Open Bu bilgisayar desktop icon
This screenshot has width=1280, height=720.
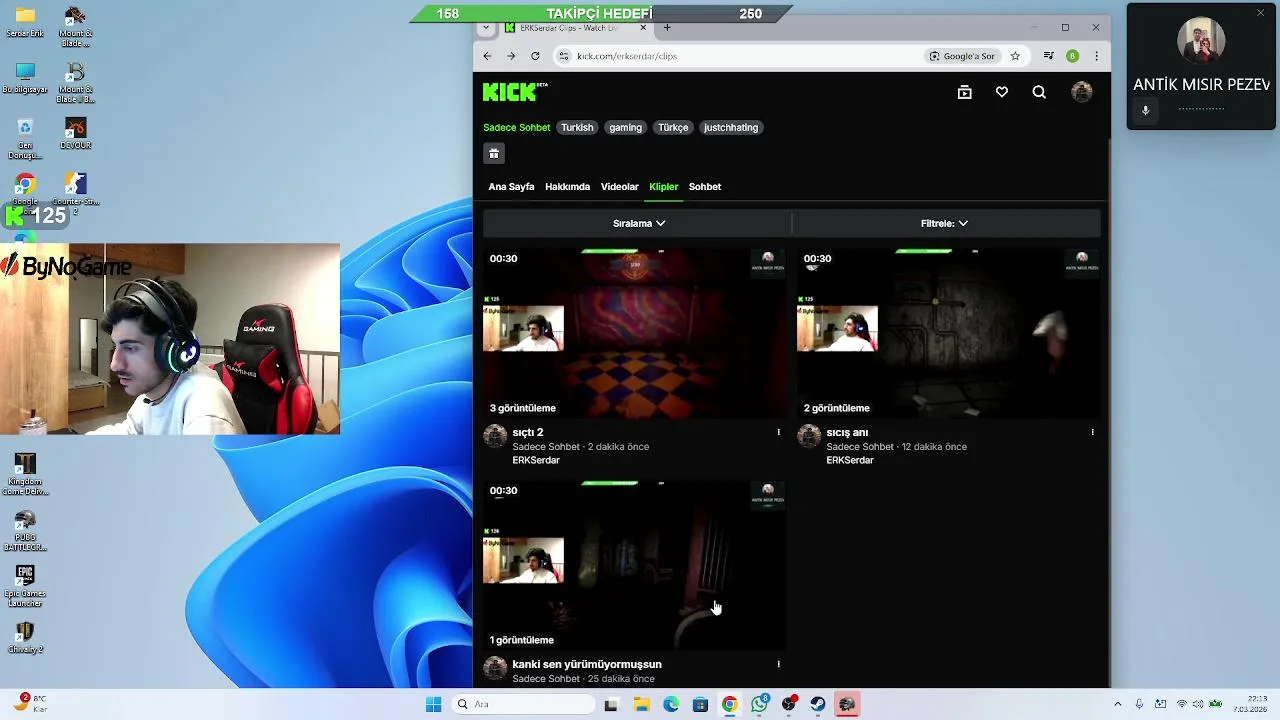pyautogui.click(x=25, y=78)
